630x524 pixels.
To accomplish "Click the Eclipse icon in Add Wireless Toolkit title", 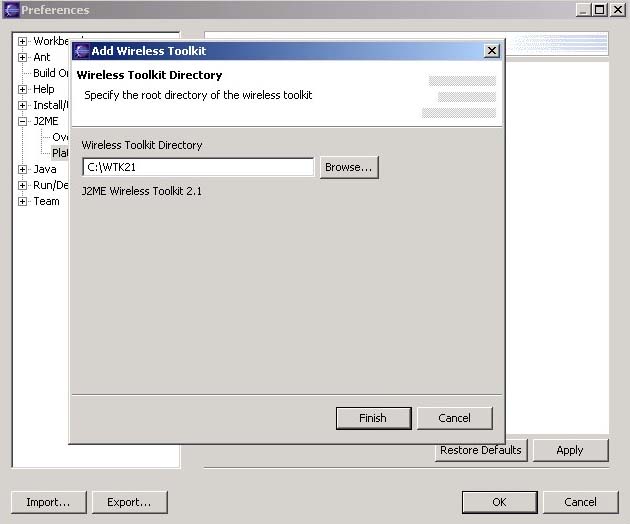I will point(82,51).
